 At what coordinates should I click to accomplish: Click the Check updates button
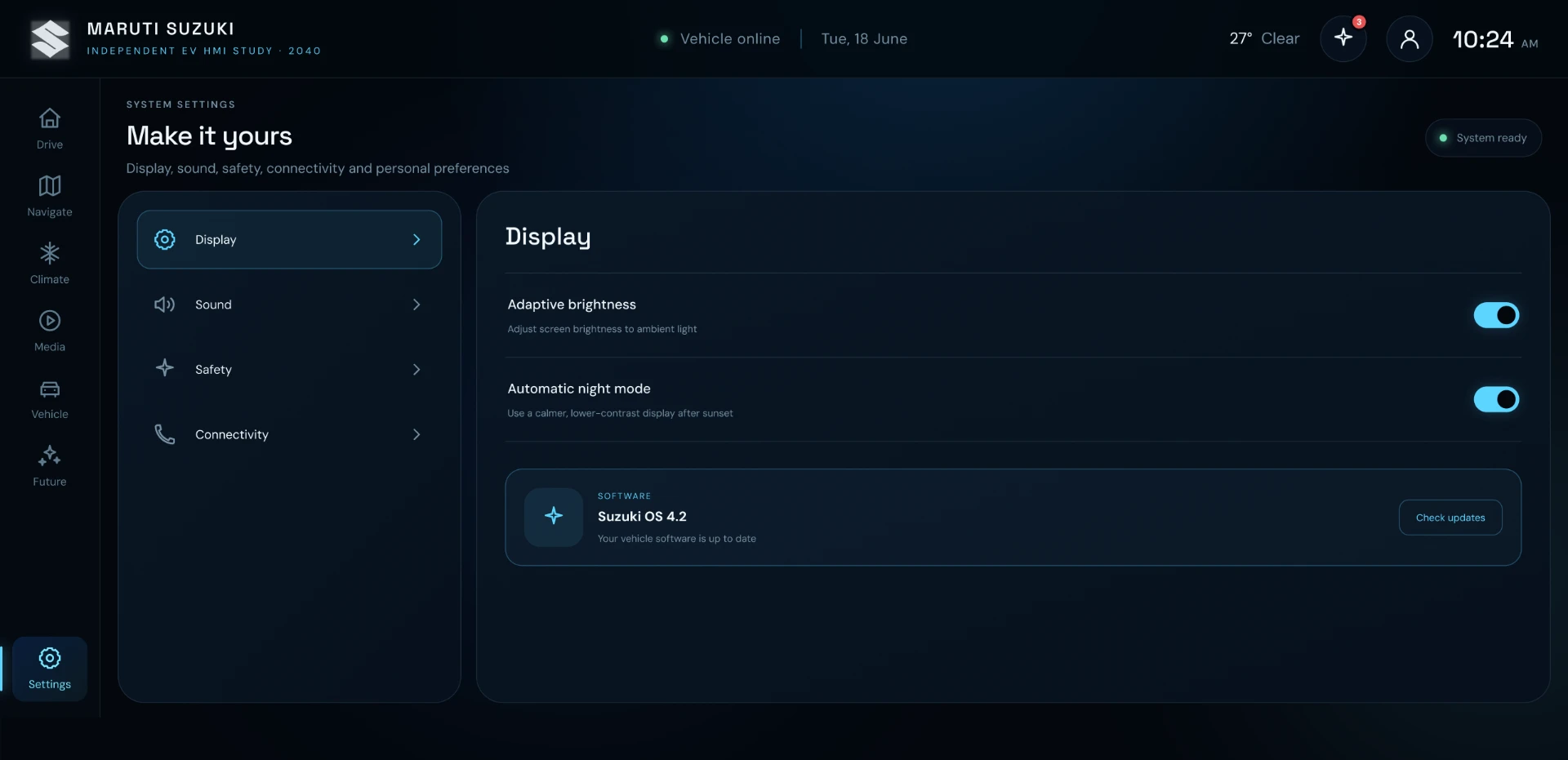pyautogui.click(x=1450, y=518)
